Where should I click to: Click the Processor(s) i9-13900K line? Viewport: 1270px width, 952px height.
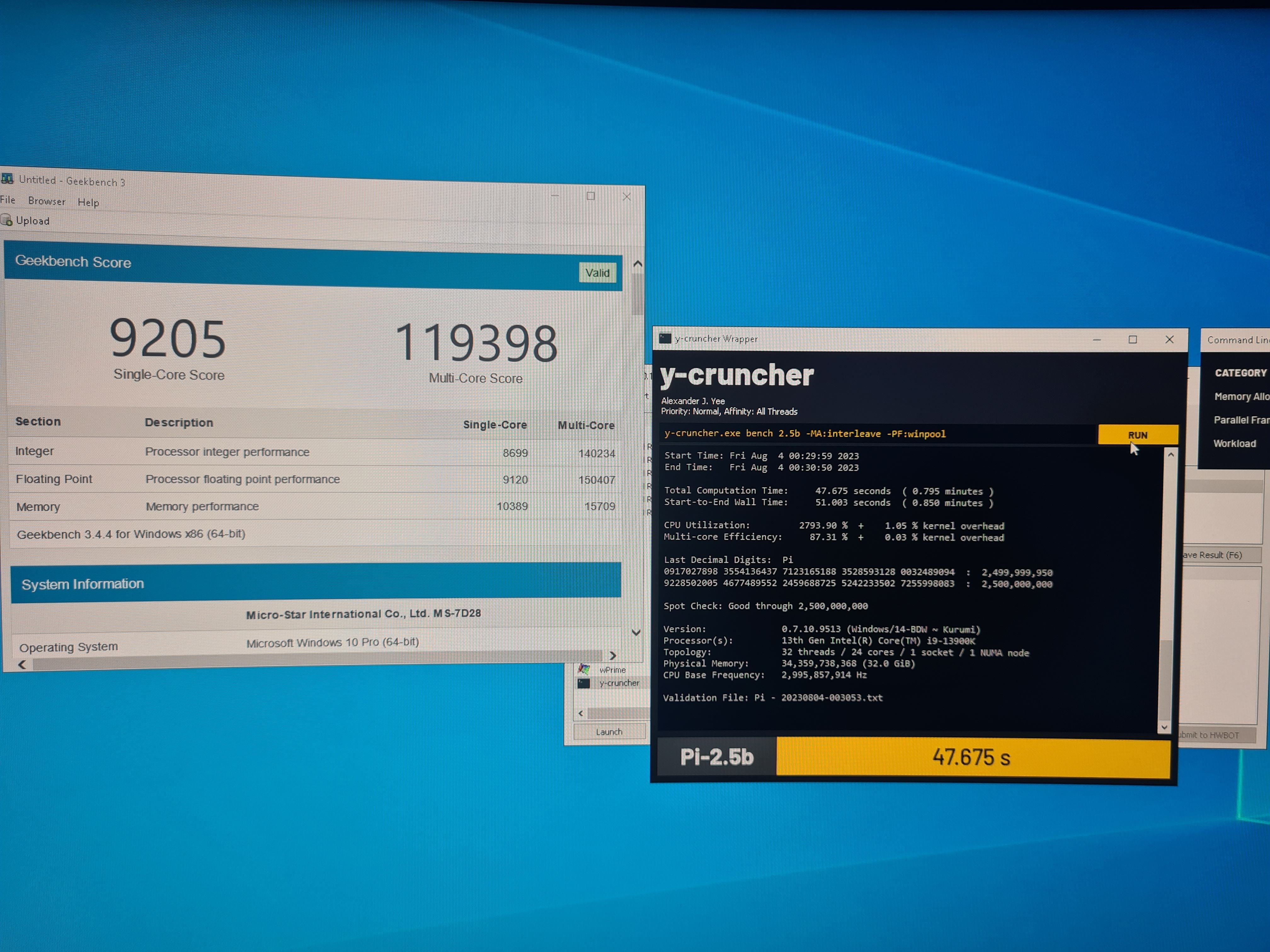(819, 640)
